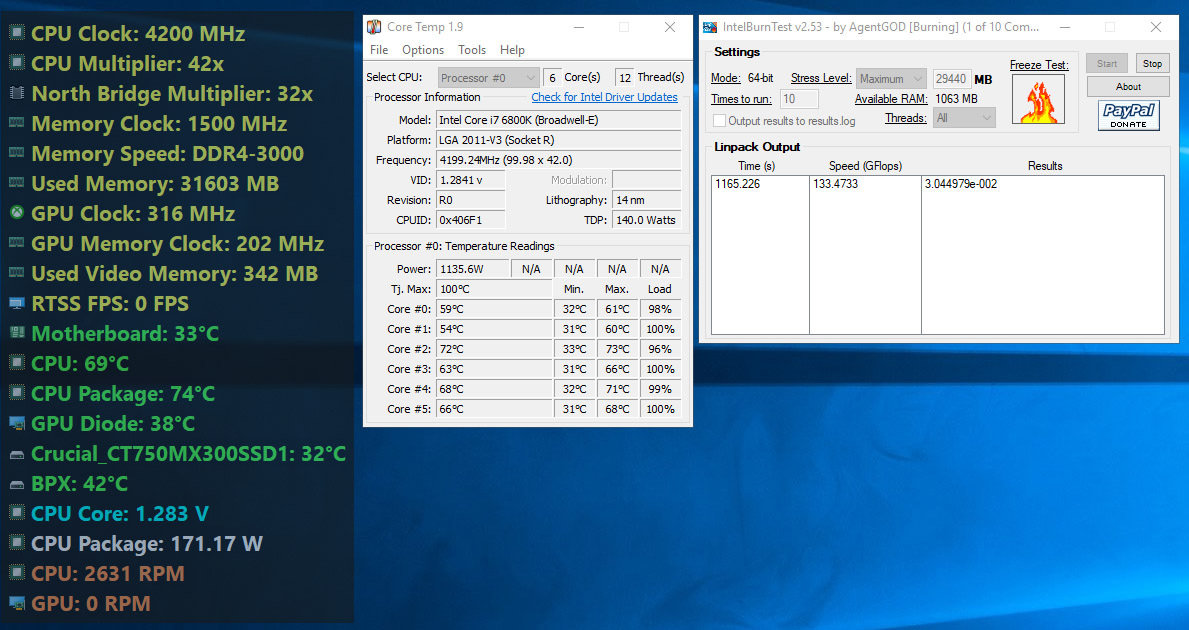This screenshot has height=630, width=1189.
Task: Click the Xbox icon beside GPU Clock
Action: [x=16, y=214]
